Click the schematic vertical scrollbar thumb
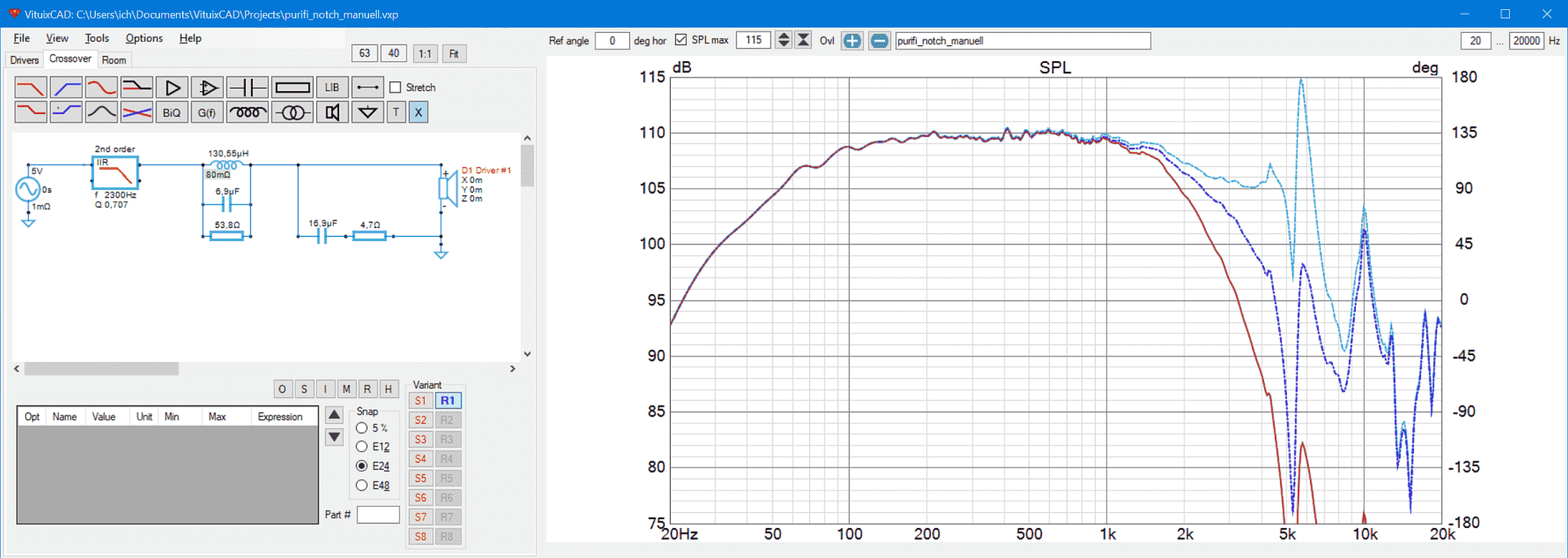 [527, 165]
